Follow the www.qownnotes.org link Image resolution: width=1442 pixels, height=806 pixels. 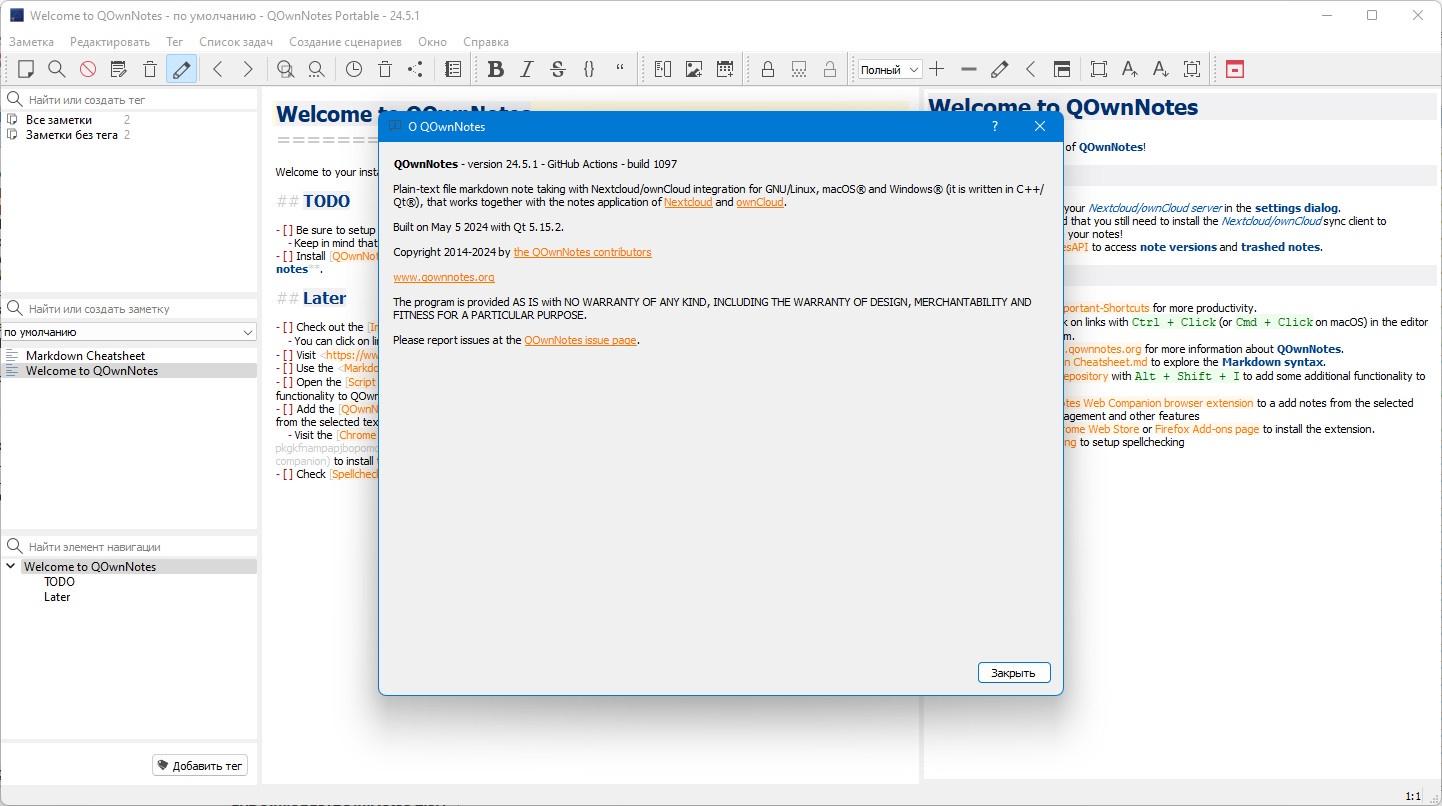click(444, 277)
